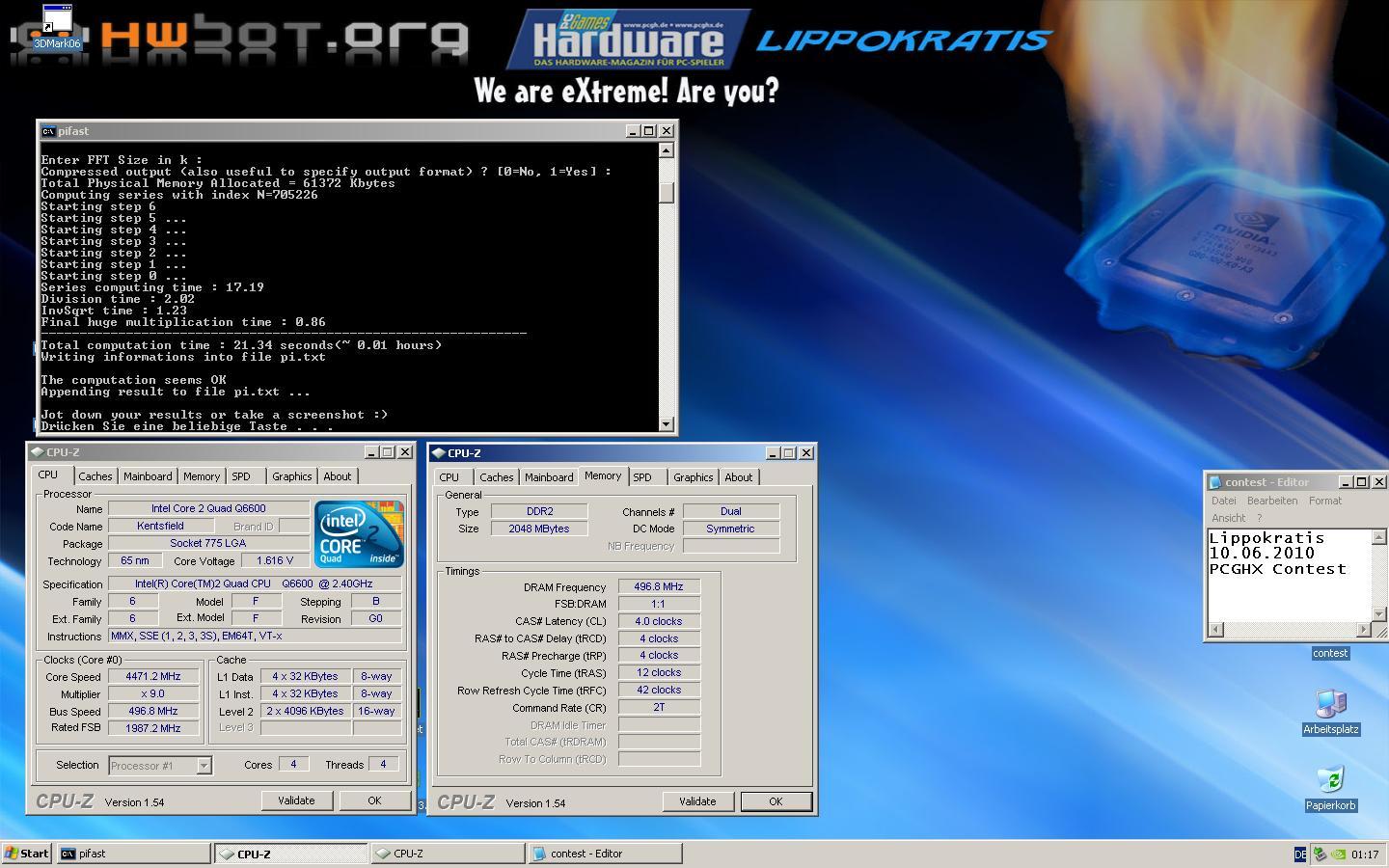Click the Core Speed value 4471.2 MHz
The height and width of the screenshot is (868, 1389).
(153, 677)
